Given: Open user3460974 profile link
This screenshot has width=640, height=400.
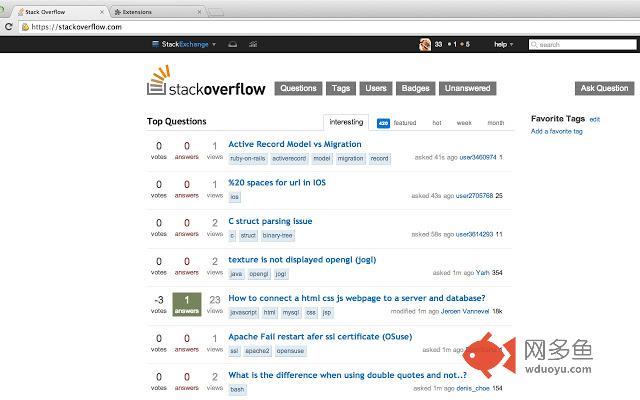Looking at the screenshot, I should click(x=478, y=157).
